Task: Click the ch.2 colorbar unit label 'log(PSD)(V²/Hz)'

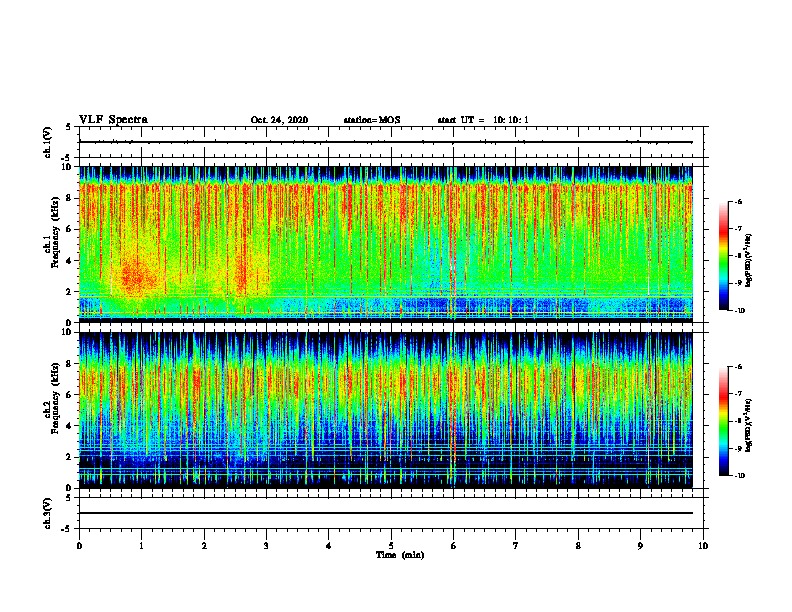Action: click(750, 425)
